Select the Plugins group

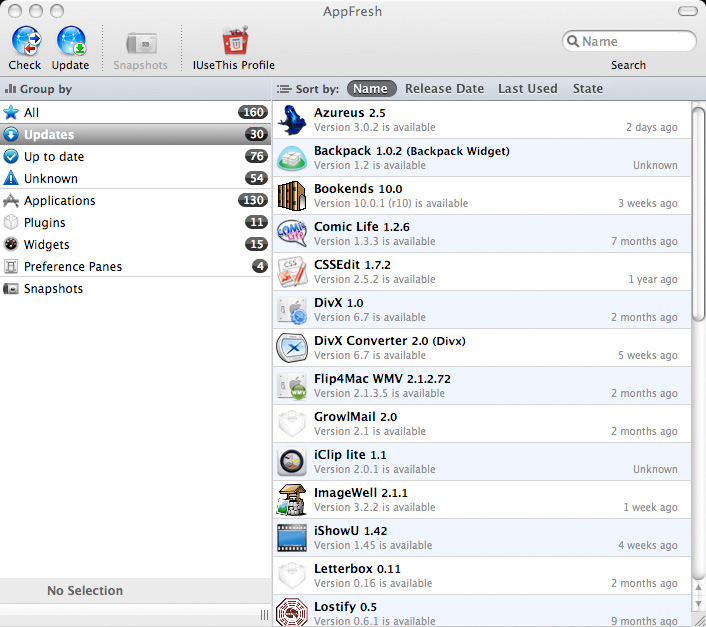(135, 222)
